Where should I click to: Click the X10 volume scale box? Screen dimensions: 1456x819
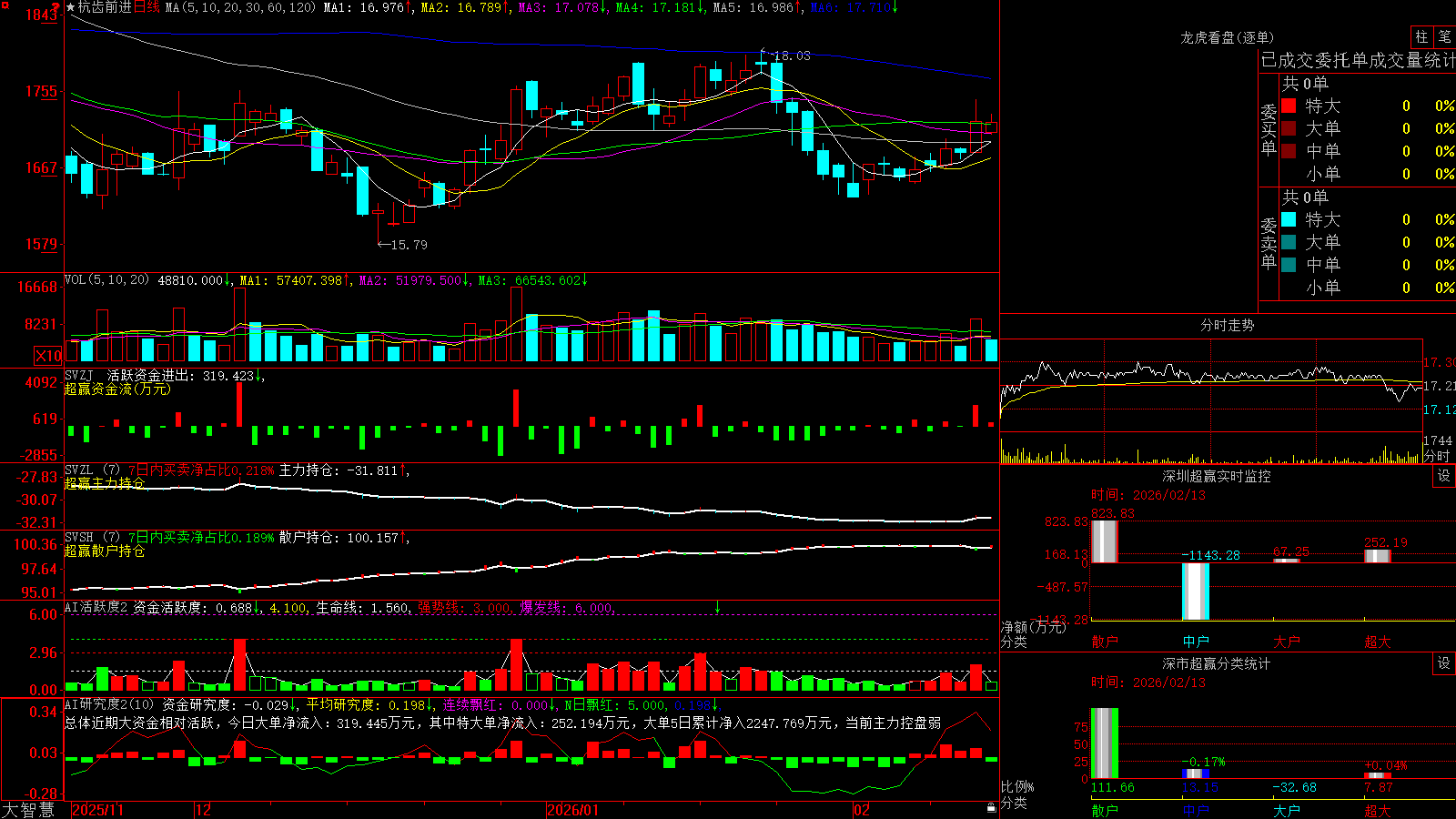point(48,356)
